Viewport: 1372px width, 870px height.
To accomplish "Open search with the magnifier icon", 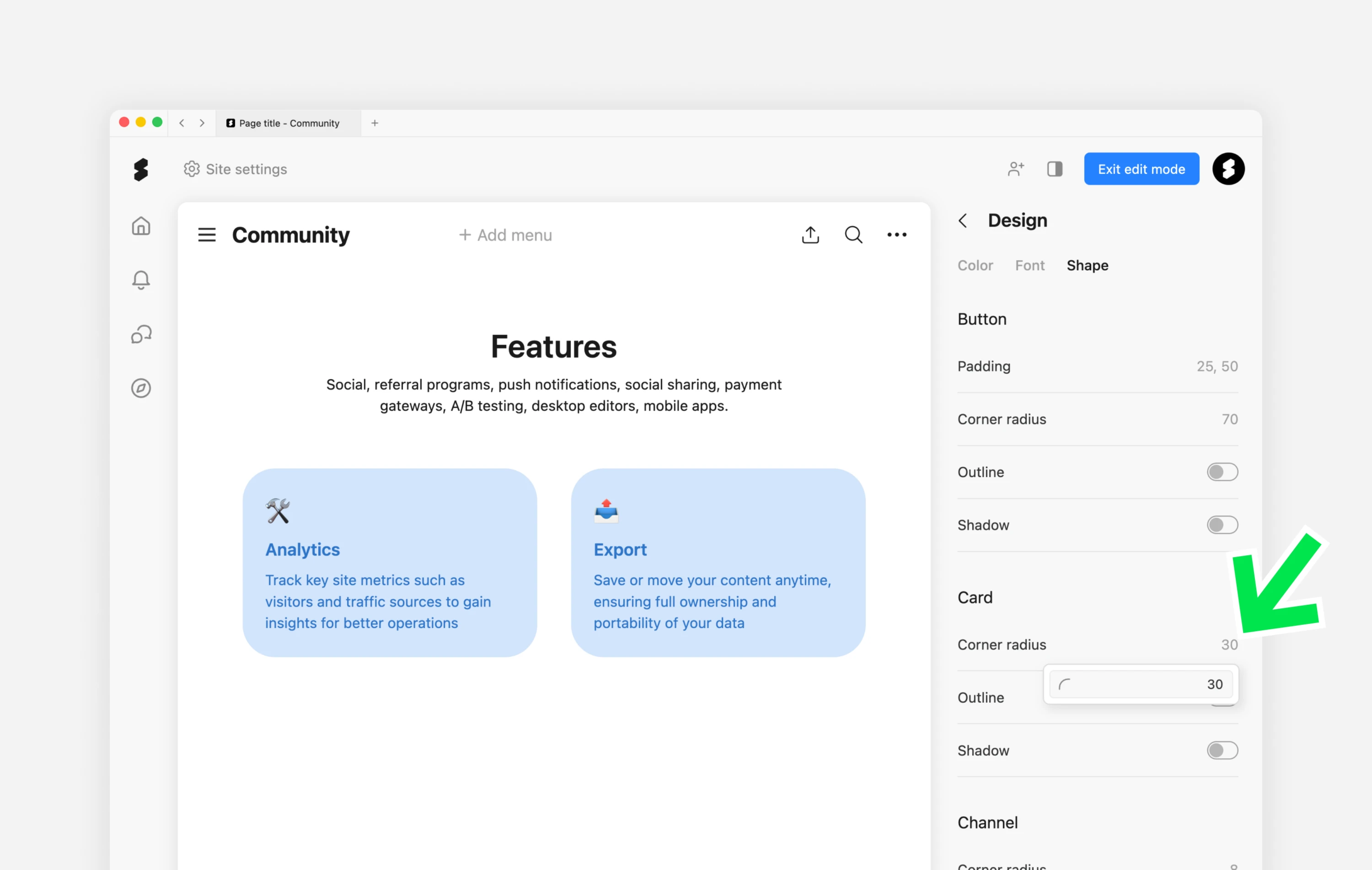I will point(853,235).
